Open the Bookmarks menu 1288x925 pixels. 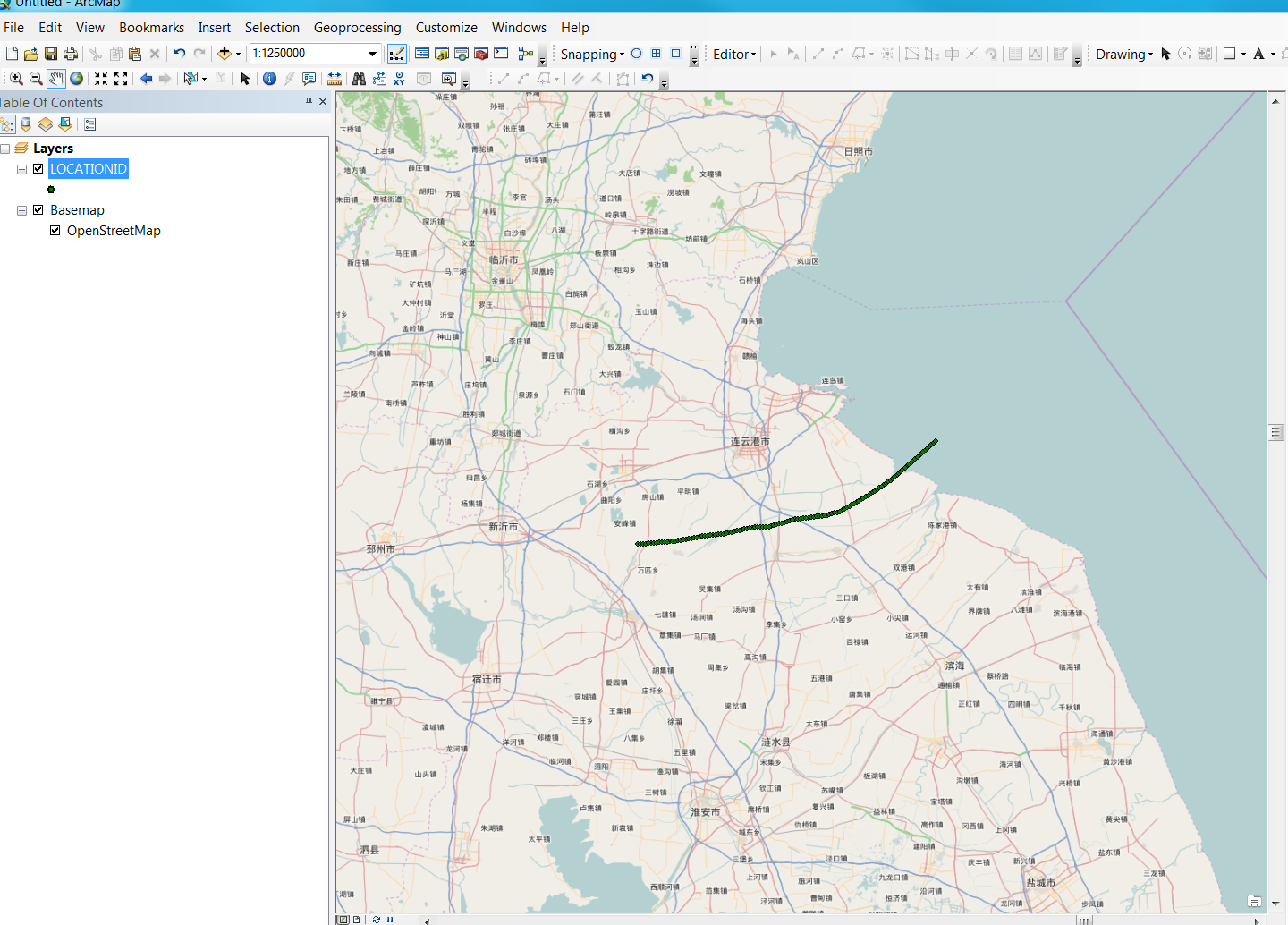pos(151,28)
